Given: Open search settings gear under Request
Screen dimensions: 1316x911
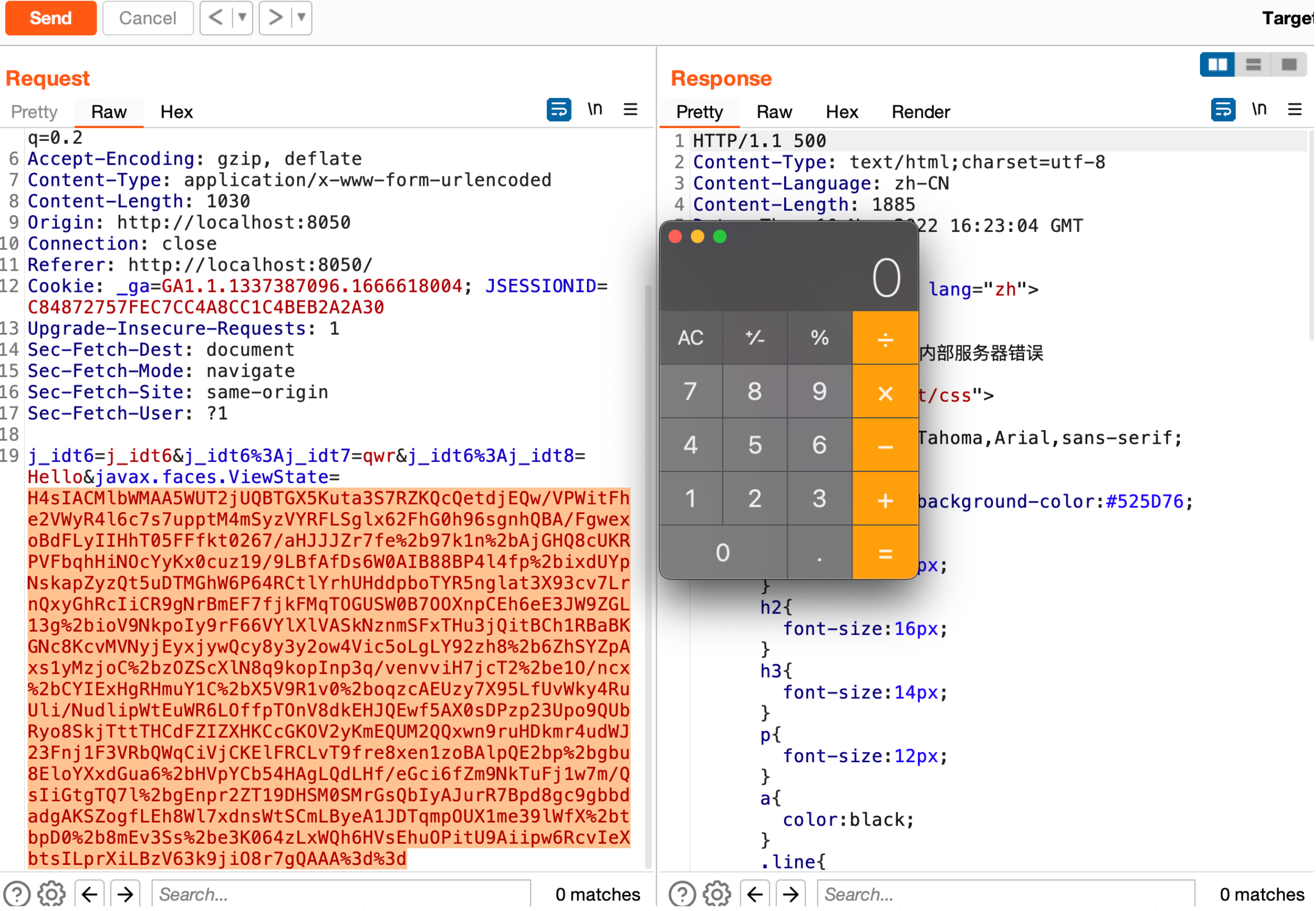Looking at the screenshot, I should tap(52, 895).
